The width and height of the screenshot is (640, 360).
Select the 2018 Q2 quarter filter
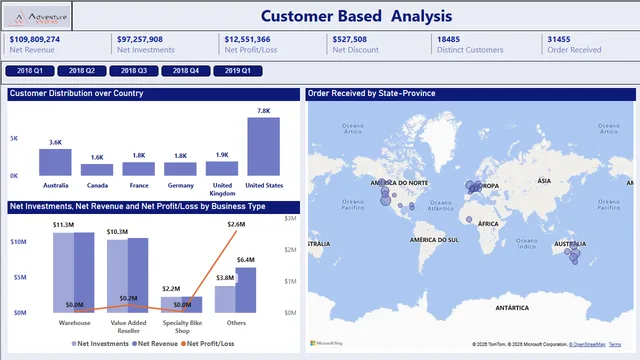pos(82,71)
